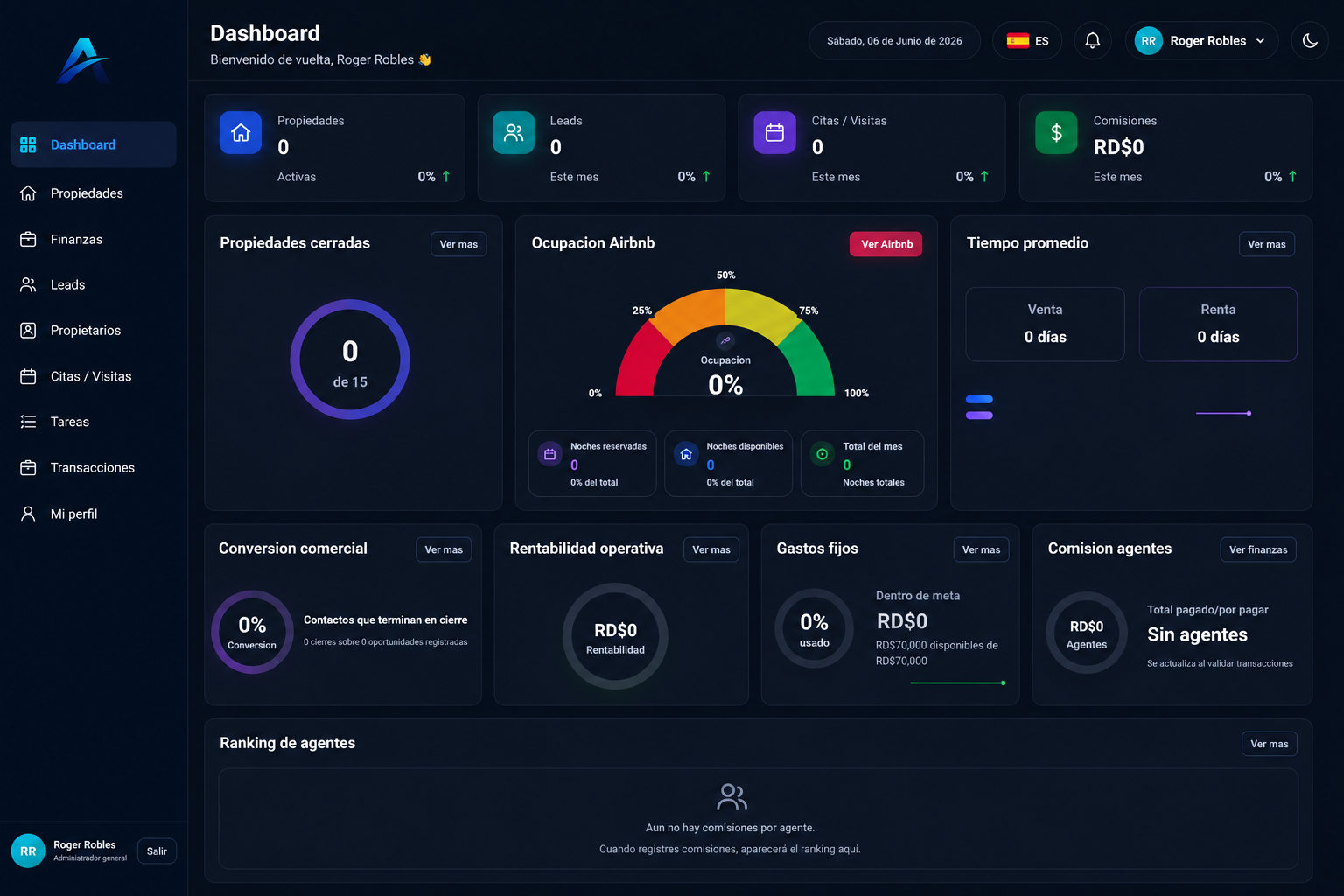
Task: Open Propiedades in the sidebar
Action: pyautogui.click(x=94, y=193)
